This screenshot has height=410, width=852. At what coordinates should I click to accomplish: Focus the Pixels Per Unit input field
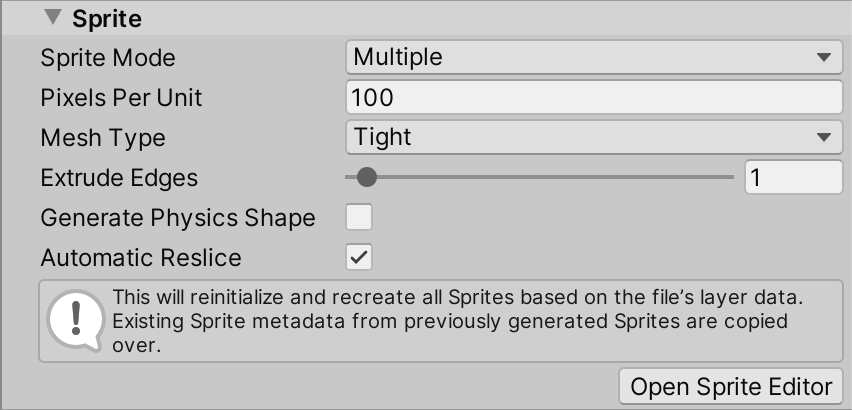[593, 97]
